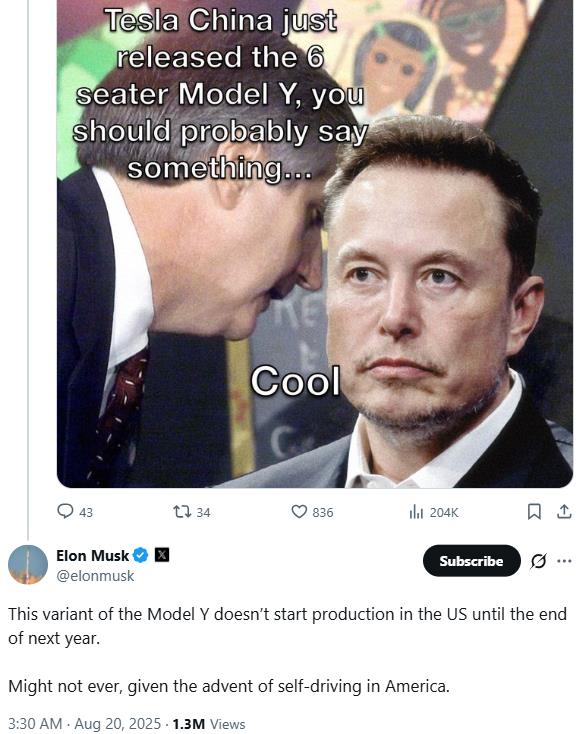Open the three-dot more options menu
The image size is (579, 734).
coord(564,560)
